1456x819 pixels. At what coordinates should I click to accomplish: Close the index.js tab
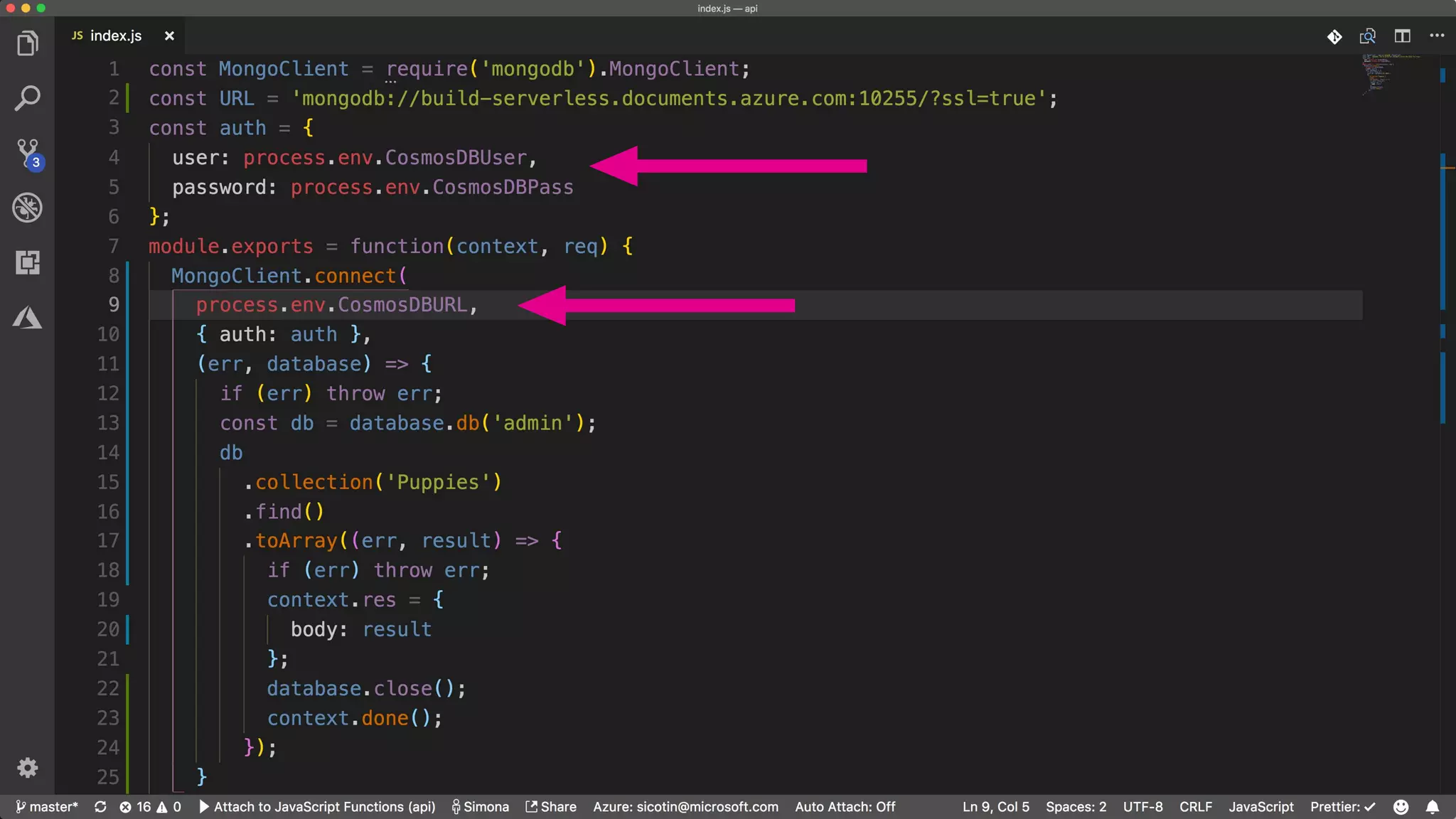[169, 36]
